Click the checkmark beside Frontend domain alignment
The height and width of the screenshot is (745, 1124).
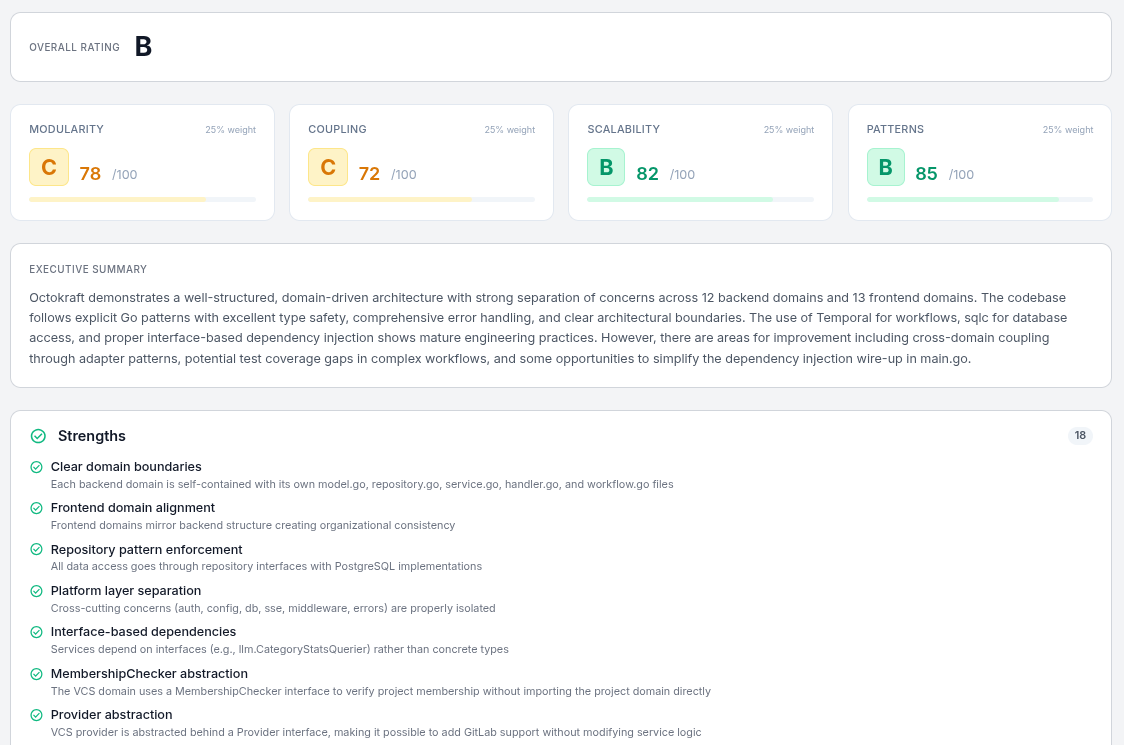pyautogui.click(x=37, y=508)
